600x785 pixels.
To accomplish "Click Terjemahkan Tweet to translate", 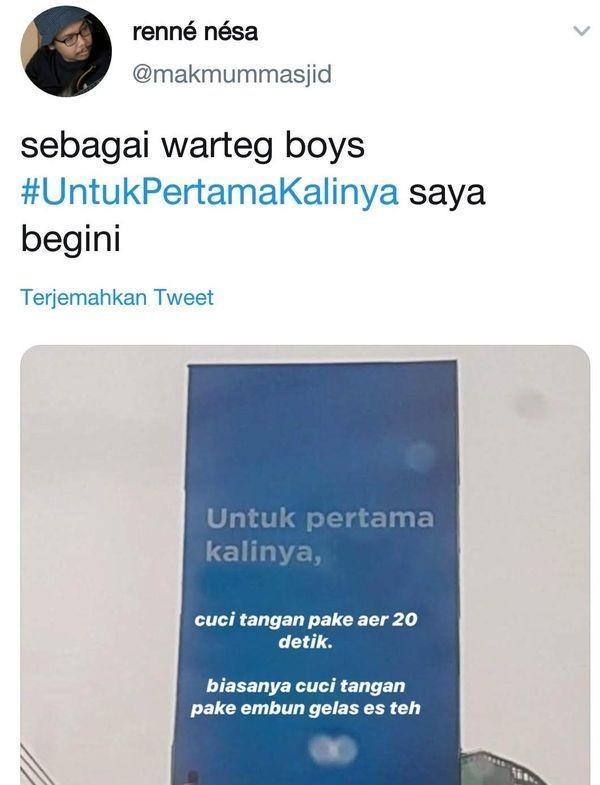I will click(117, 297).
